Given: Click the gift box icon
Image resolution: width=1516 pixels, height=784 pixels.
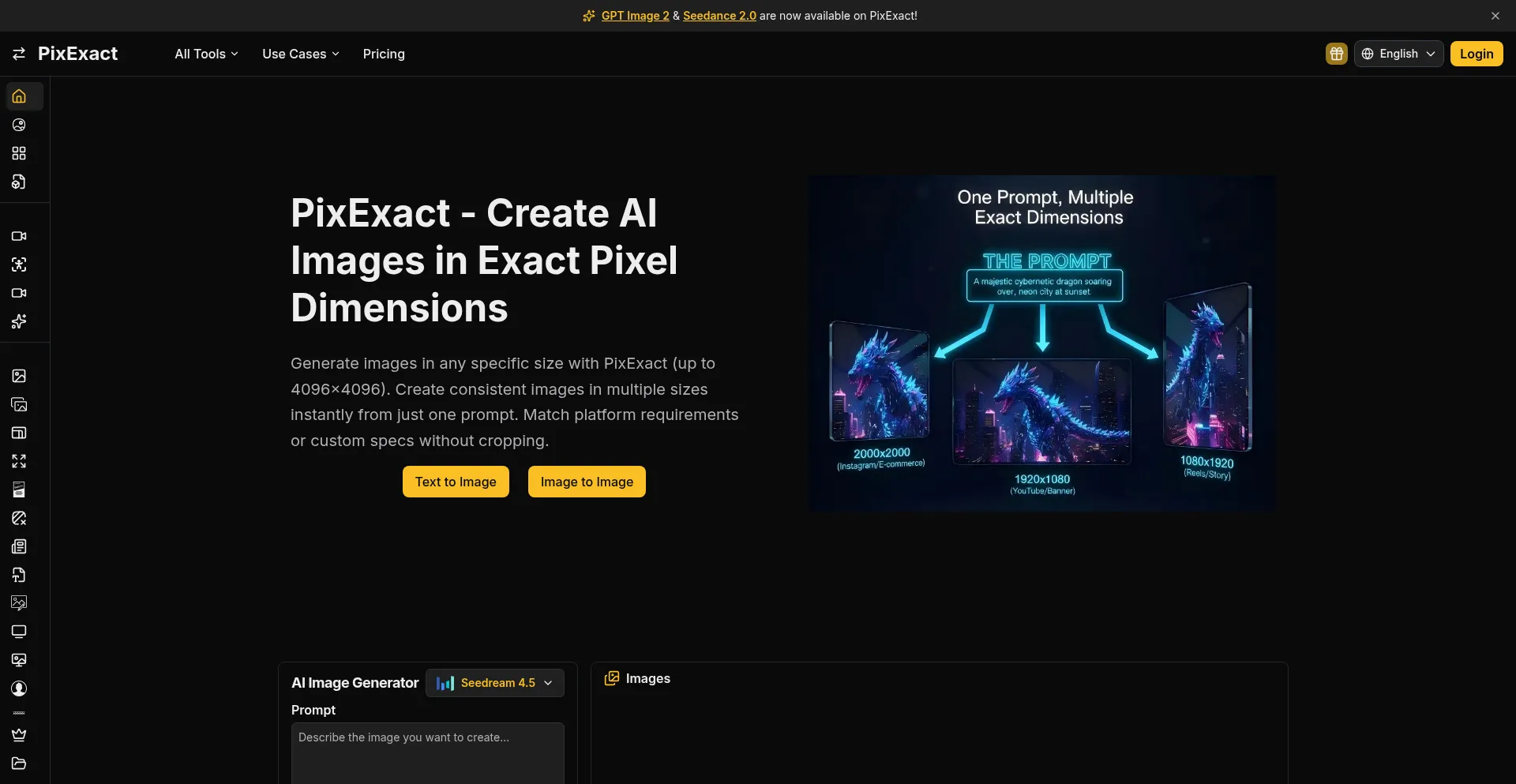Looking at the screenshot, I should pyautogui.click(x=1336, y=54).
